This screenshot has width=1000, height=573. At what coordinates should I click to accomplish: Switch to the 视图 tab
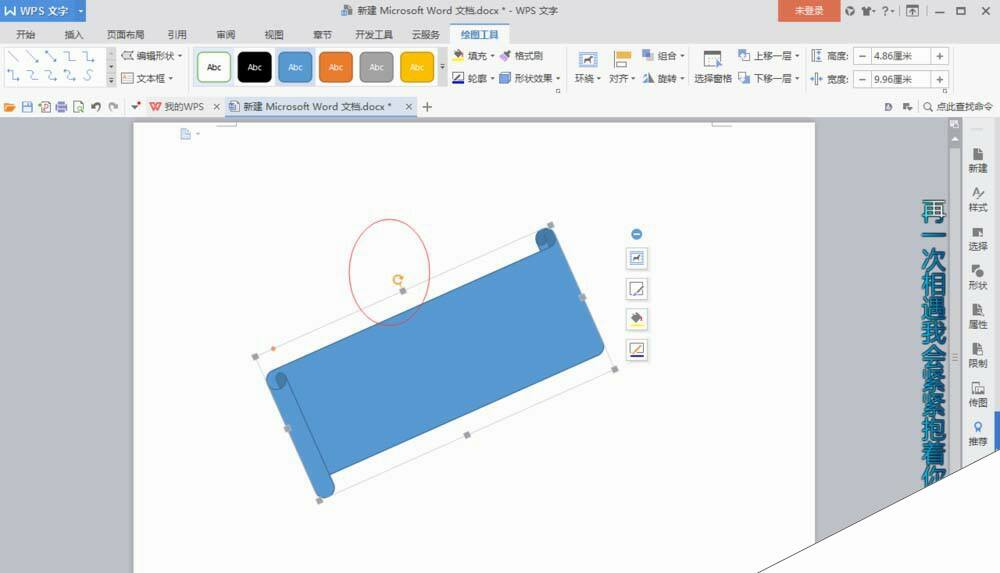274,34
